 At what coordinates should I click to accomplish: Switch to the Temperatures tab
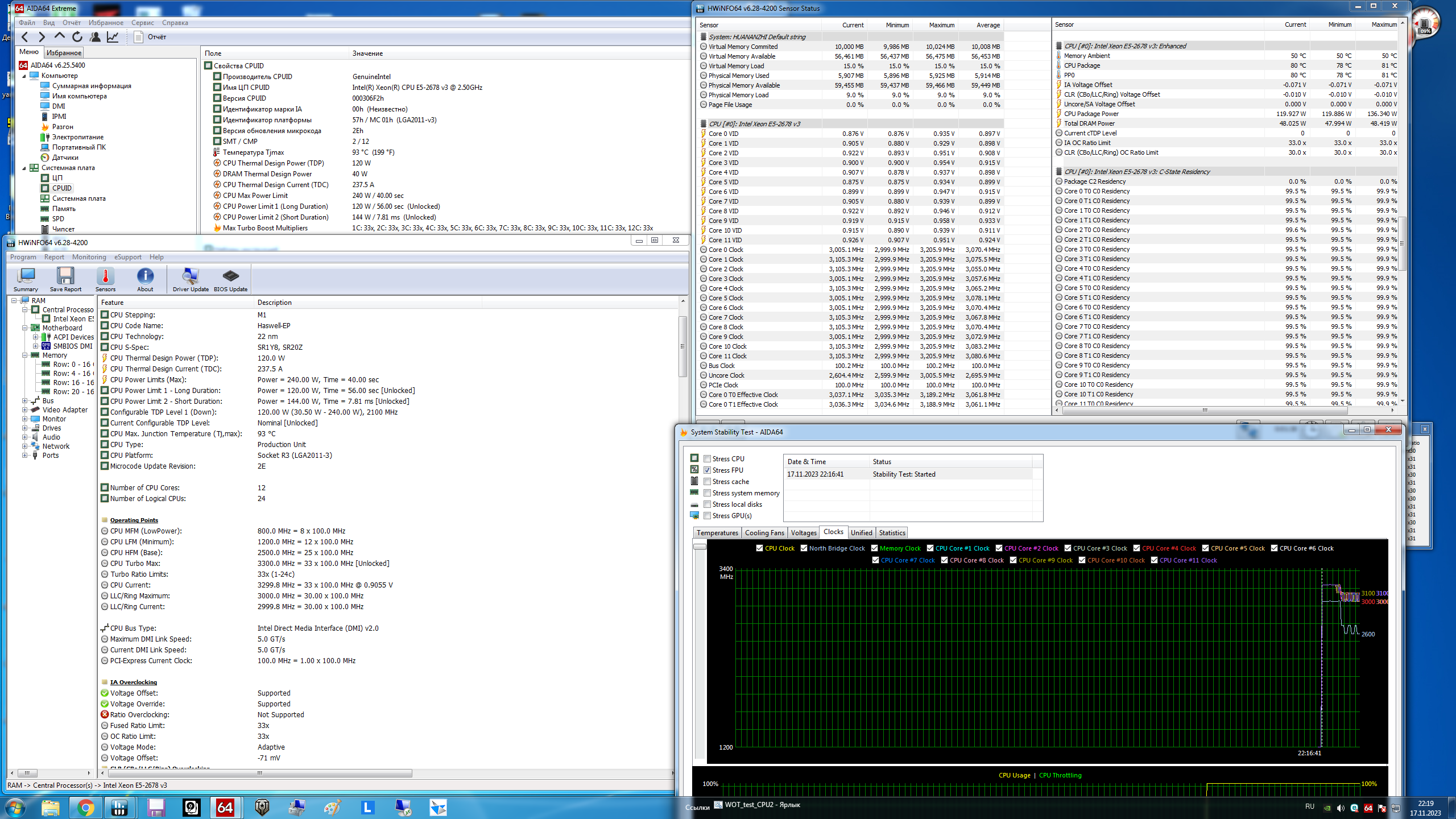[x=717, y=533]
